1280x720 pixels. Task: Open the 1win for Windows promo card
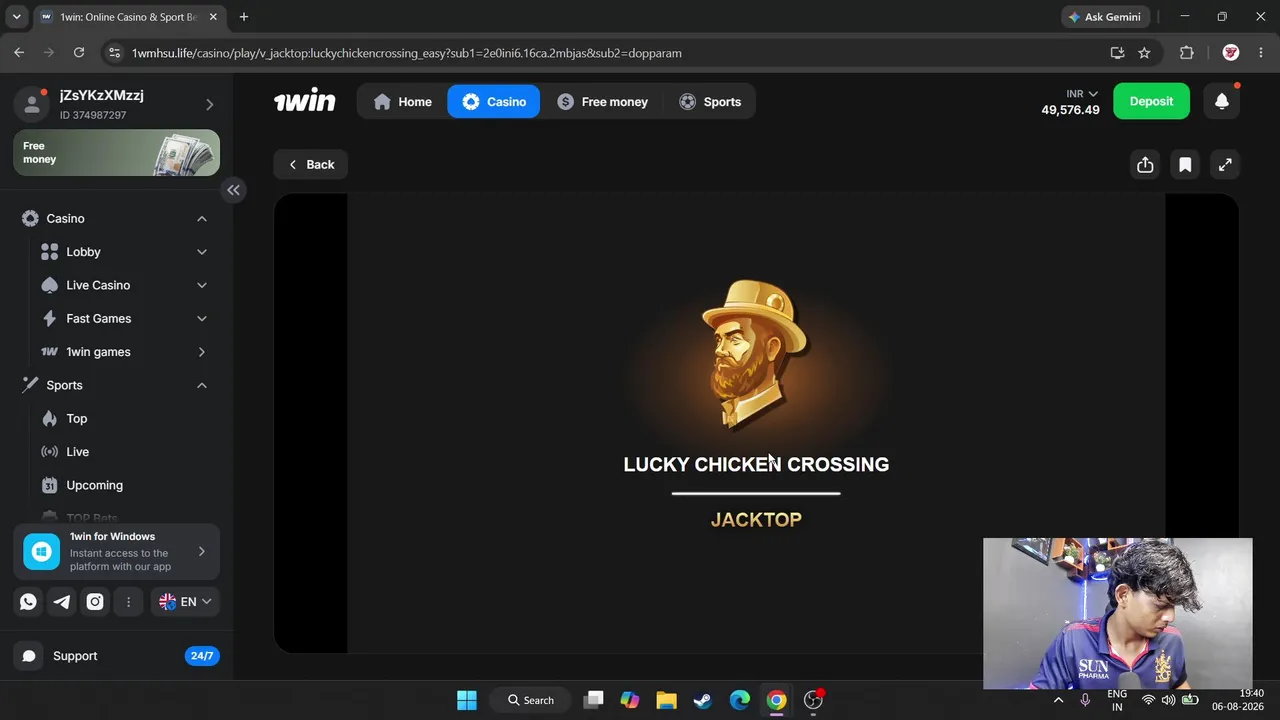click(117, 551)
